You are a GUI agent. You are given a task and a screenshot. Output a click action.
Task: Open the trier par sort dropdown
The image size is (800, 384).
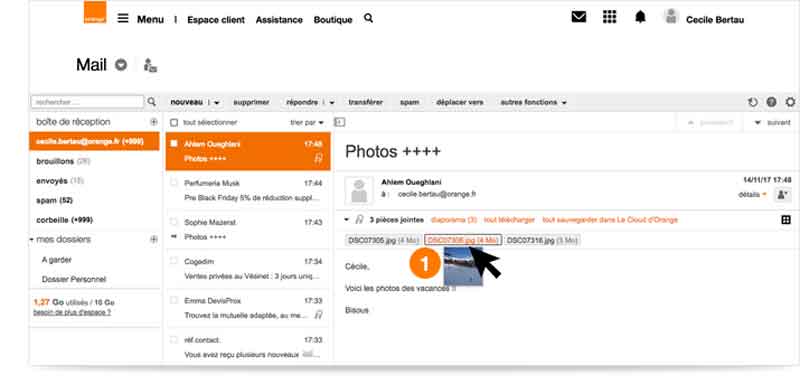point(307,122)
